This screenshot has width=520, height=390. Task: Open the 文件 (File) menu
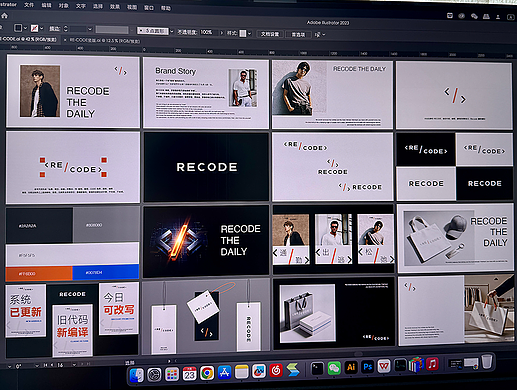click(x=29, y=5)
